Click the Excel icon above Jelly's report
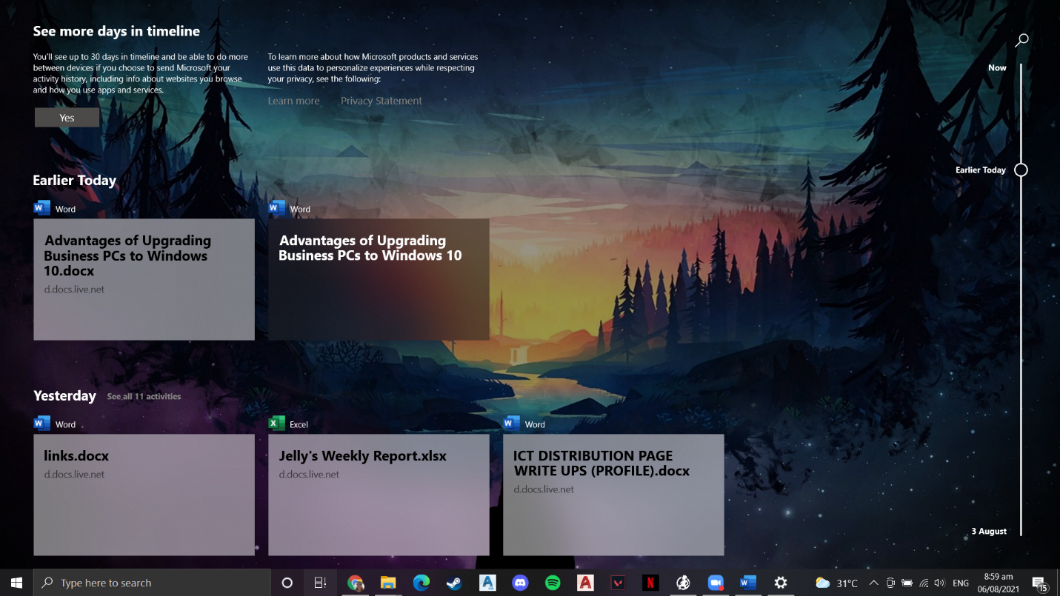Image resolution: width=1060 pixels, height=596 pixels. pyautogui.click(x=276, y=424)
